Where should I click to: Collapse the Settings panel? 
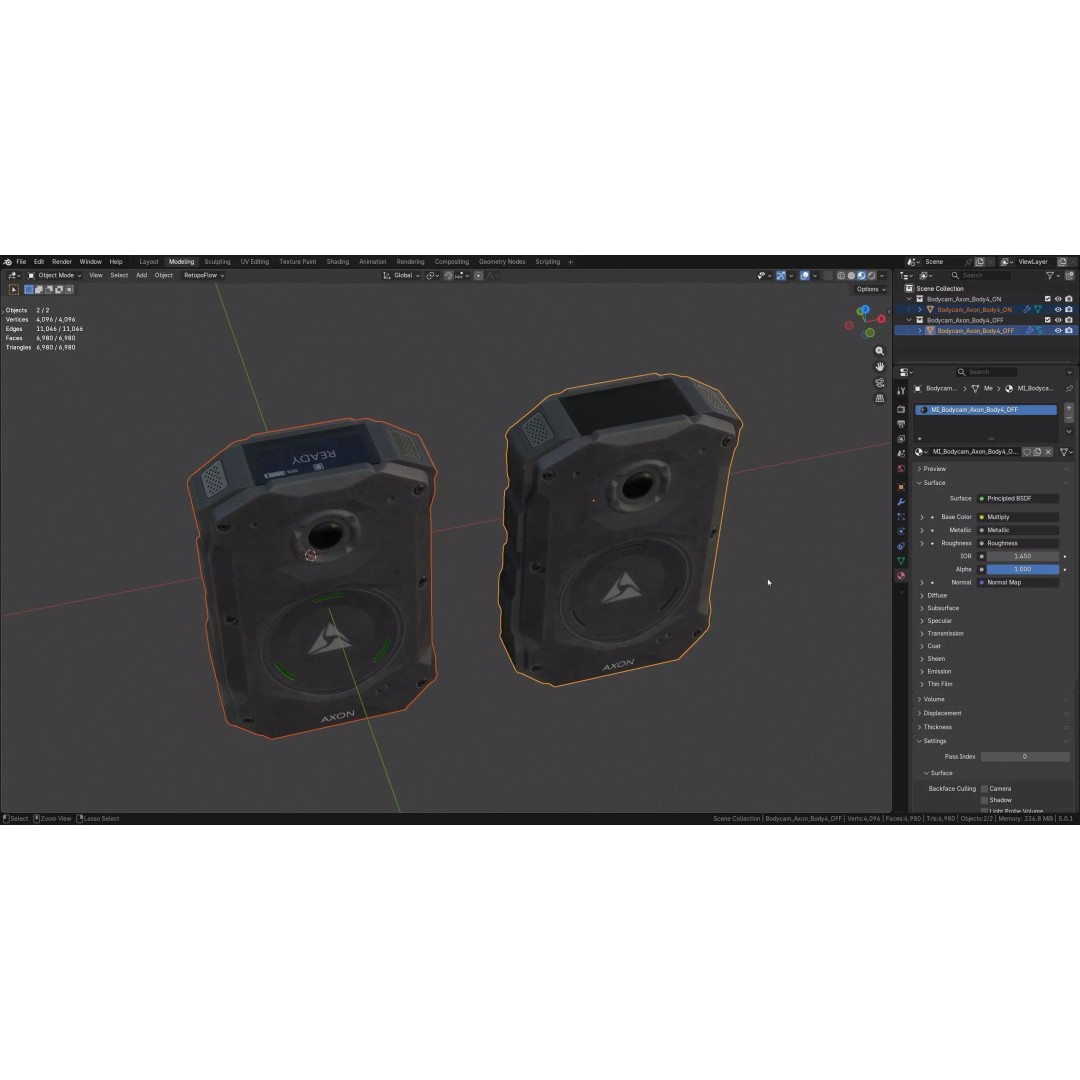click(920, 741)
